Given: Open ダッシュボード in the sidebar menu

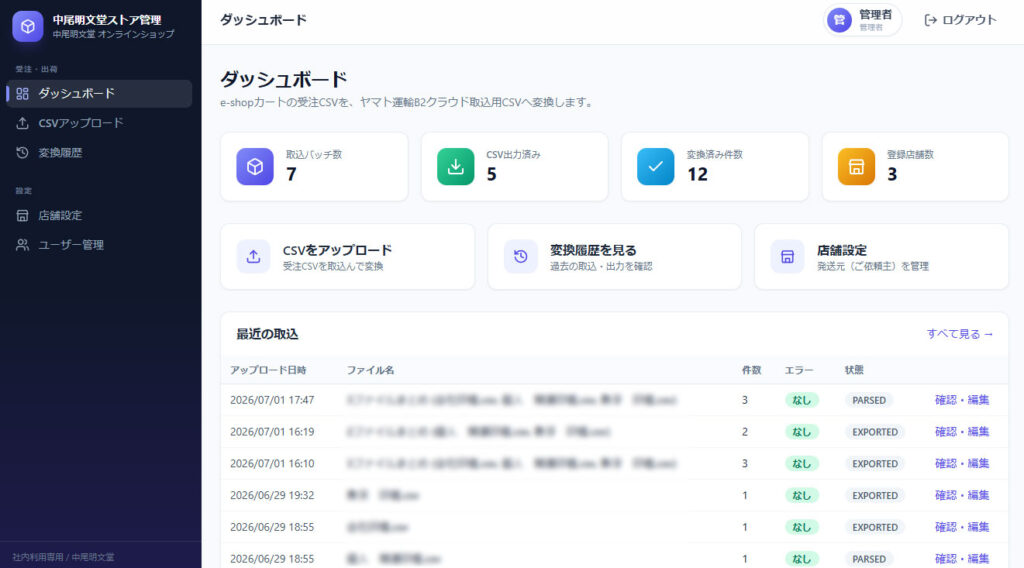Looking at the screenshot, I should tap(99, 93).
